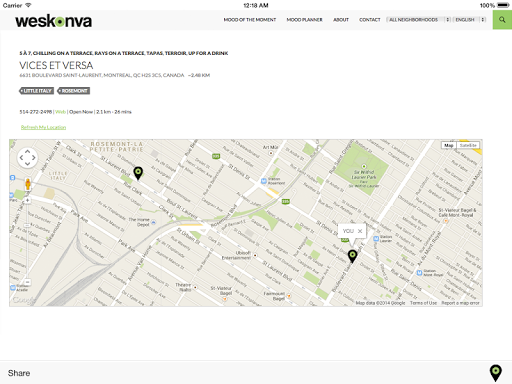
Task: Open the Mood Planner menu item
Action: click(305, 20)
